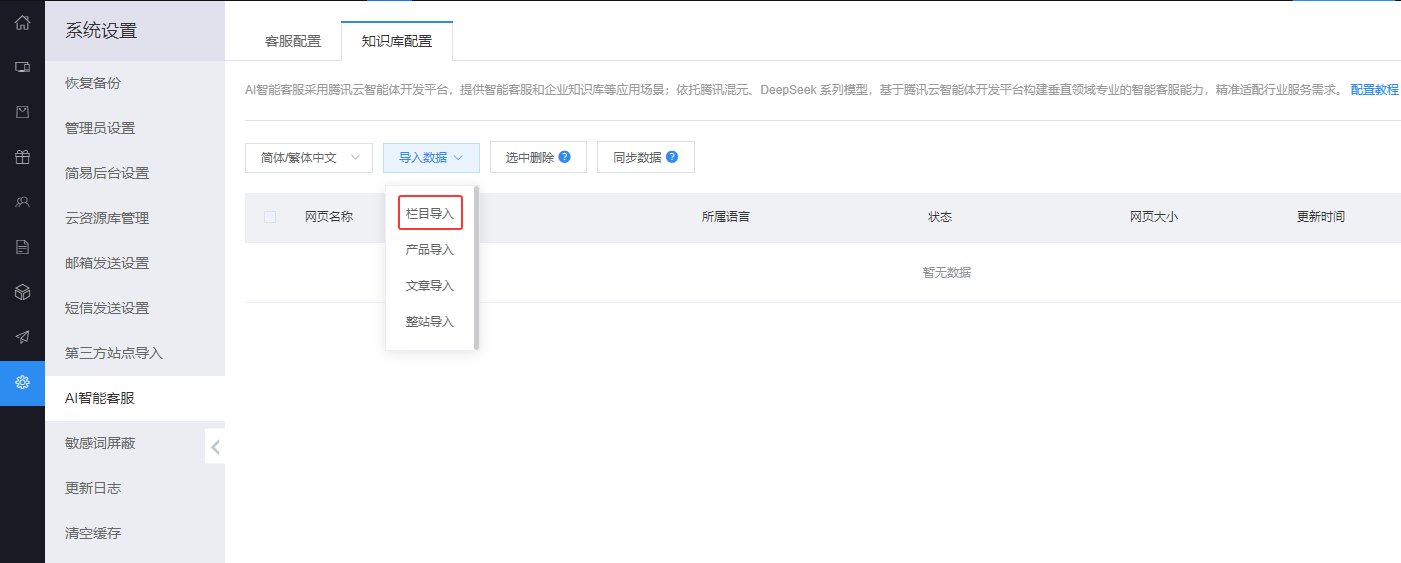Open the paper plane icon section
This screenshot has height=563, width=1401.
(22, 337)
